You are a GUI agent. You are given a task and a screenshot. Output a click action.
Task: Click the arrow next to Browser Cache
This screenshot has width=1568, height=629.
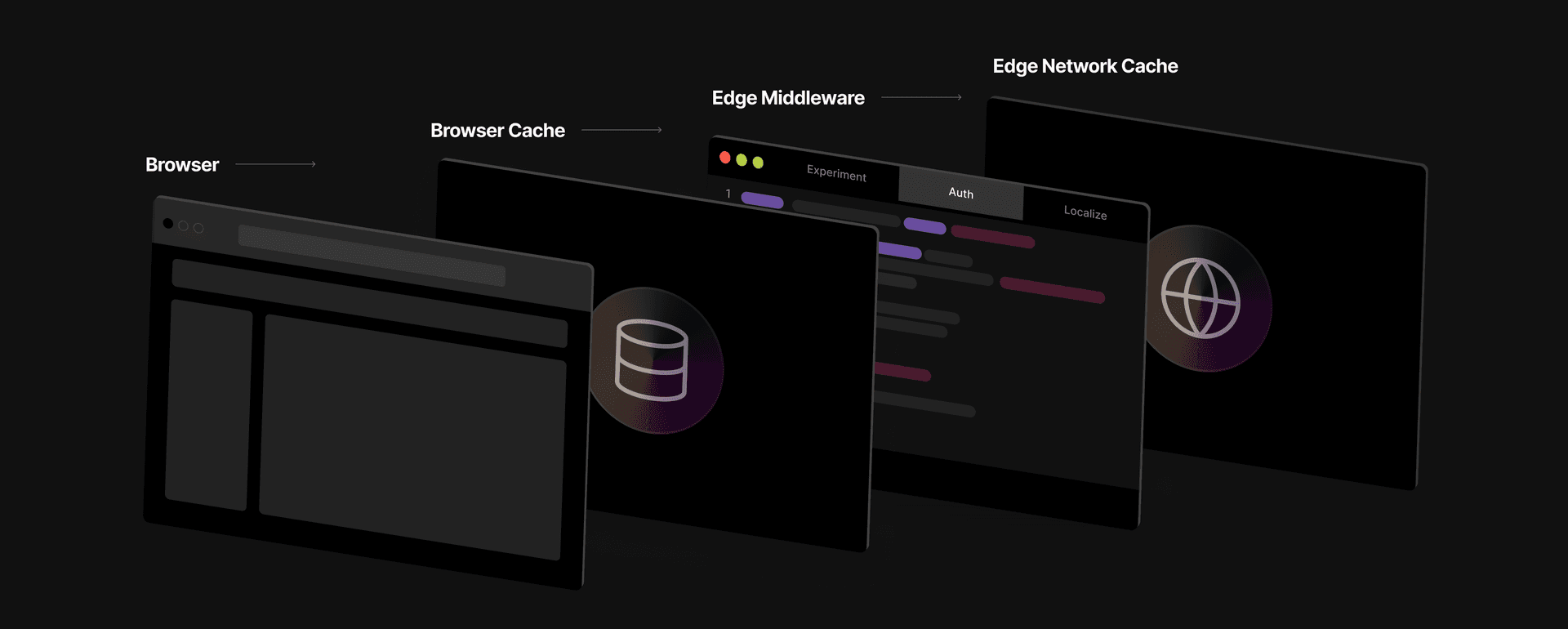pyautogui.click(x=621, y=130)
